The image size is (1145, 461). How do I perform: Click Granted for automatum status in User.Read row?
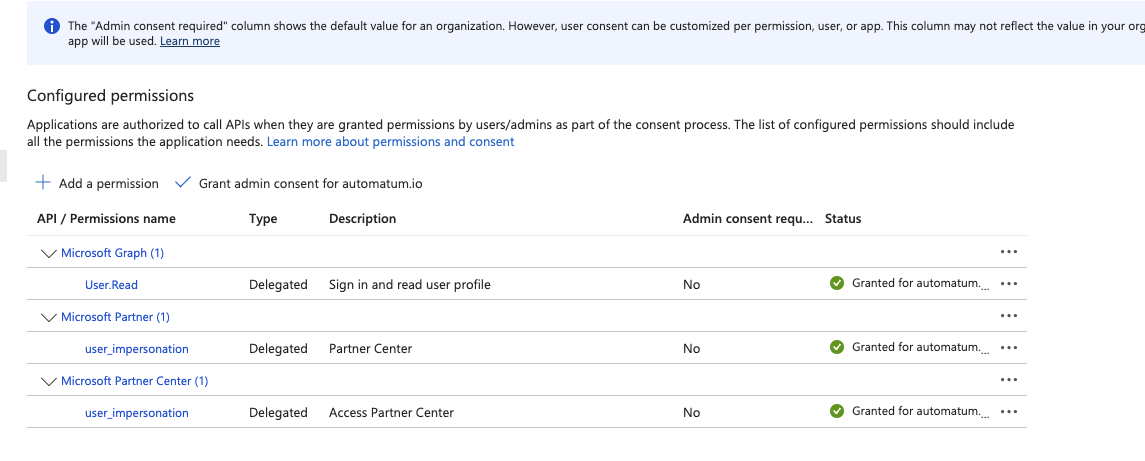click(x=922, y=283)
